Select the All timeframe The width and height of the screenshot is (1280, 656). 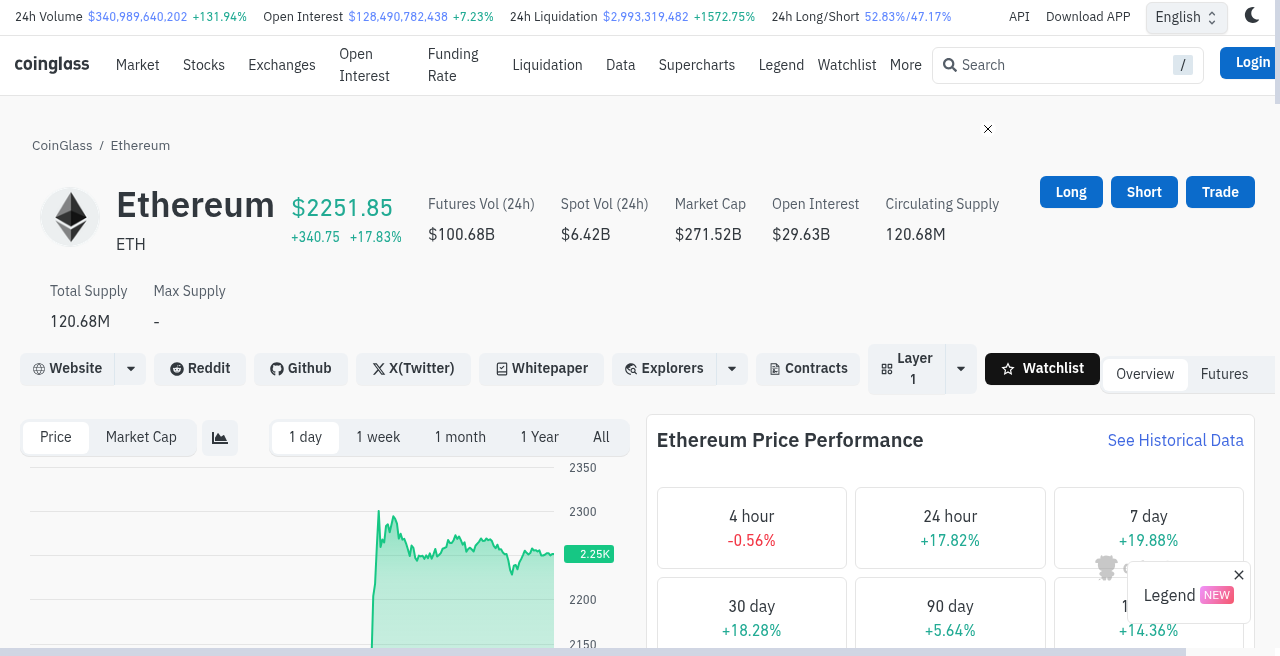pyautogui.click(x=601, y=438)
